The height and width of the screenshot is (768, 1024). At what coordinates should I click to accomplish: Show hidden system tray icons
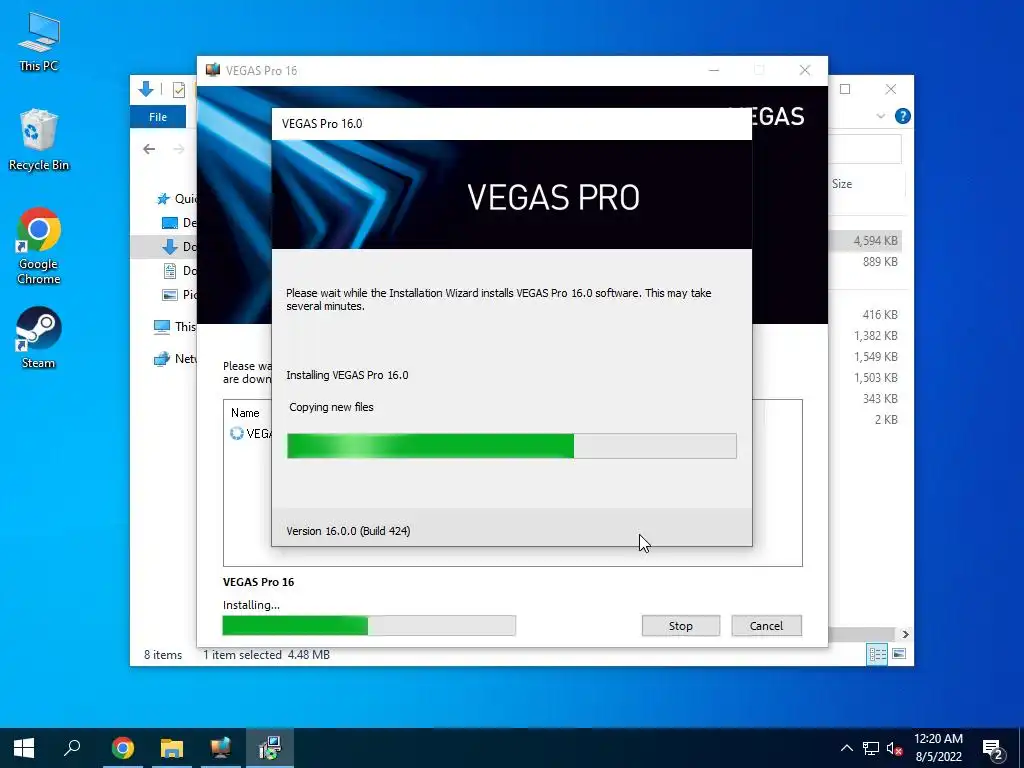(846, 748)
